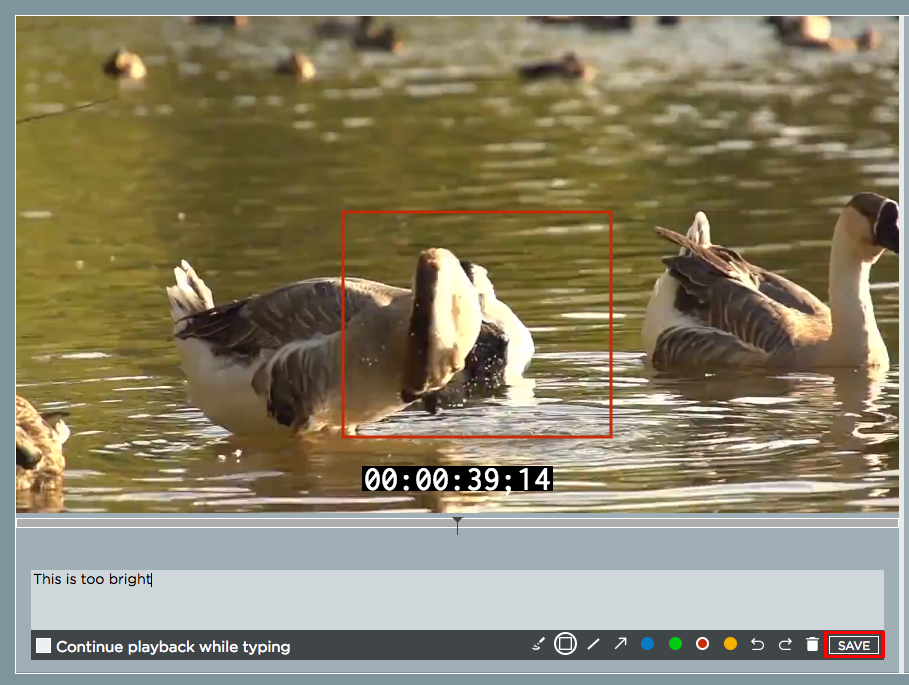Click into the comment text field

[456, 600]
